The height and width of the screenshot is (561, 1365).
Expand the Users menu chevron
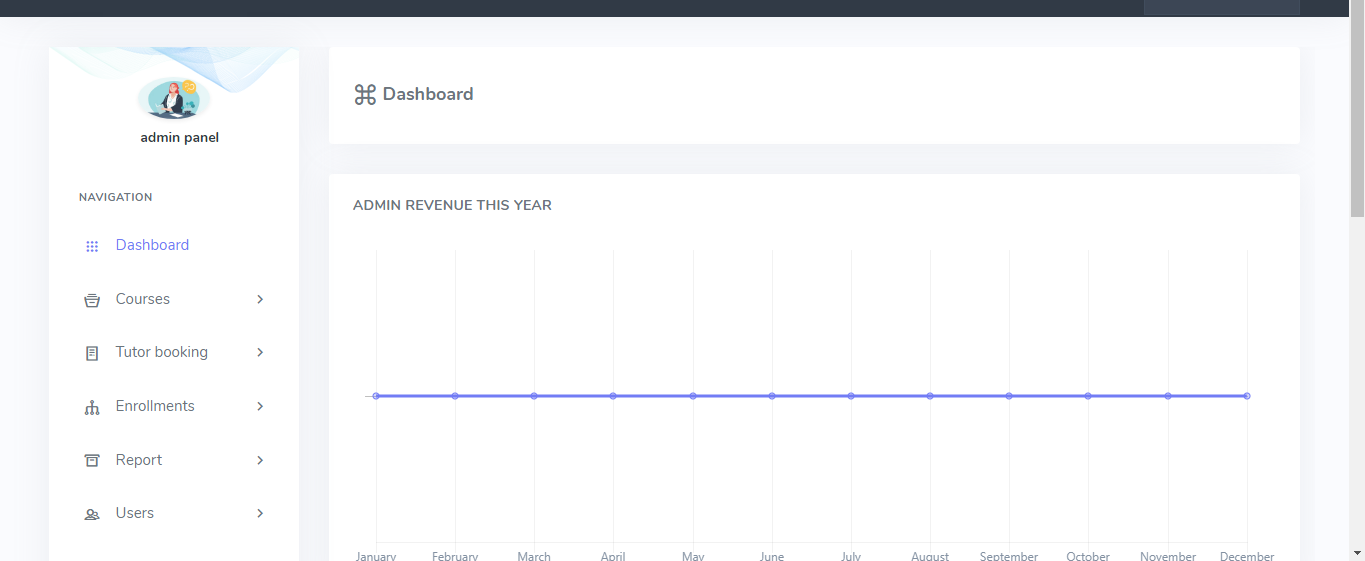[x=260, y=513]
